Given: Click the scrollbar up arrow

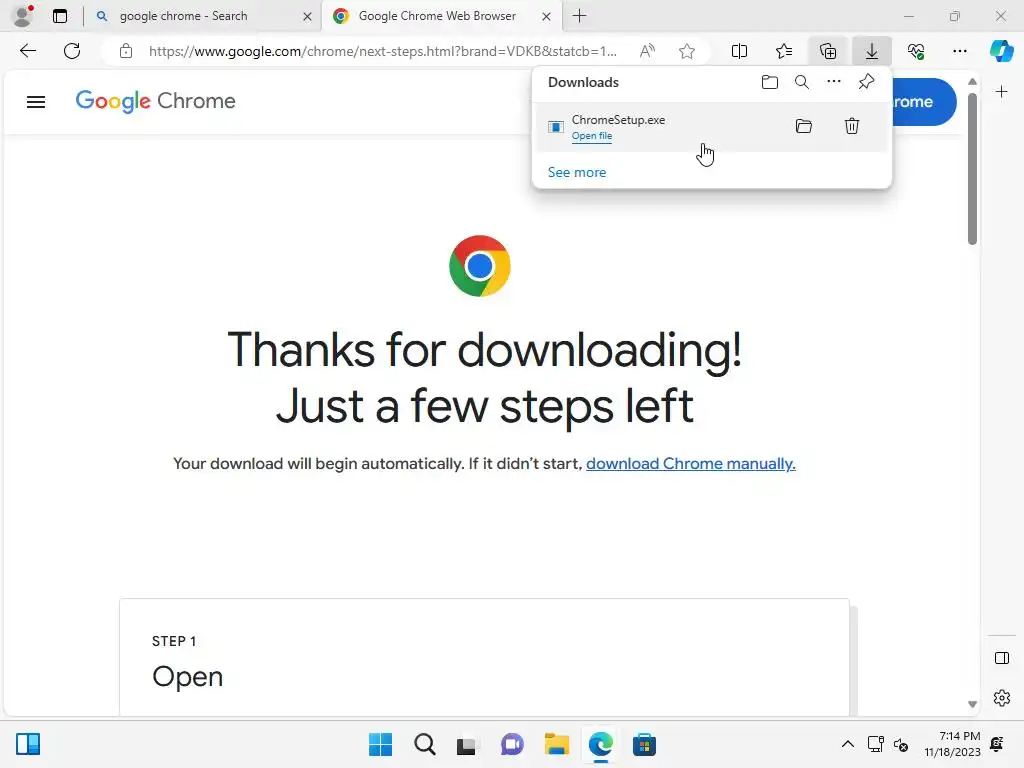Looking at the screenshot, I should click(x=972, y=82).
